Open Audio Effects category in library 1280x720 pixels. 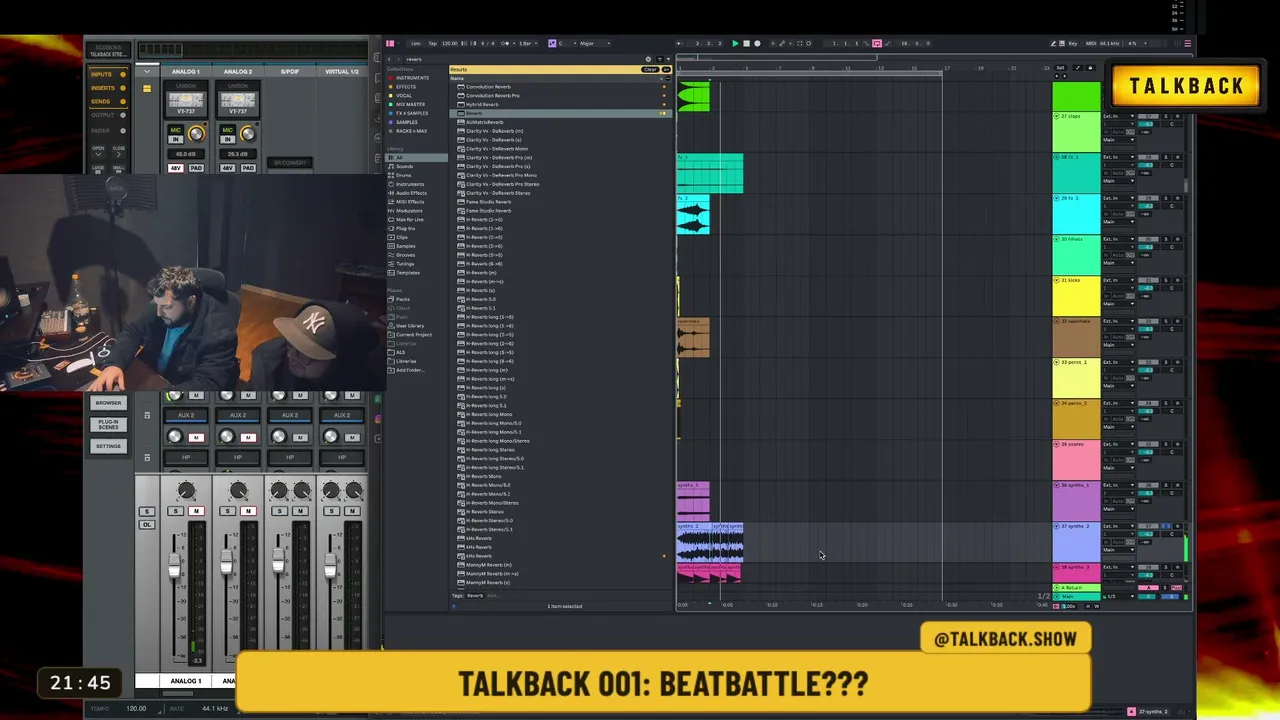(x=411, y=193)
